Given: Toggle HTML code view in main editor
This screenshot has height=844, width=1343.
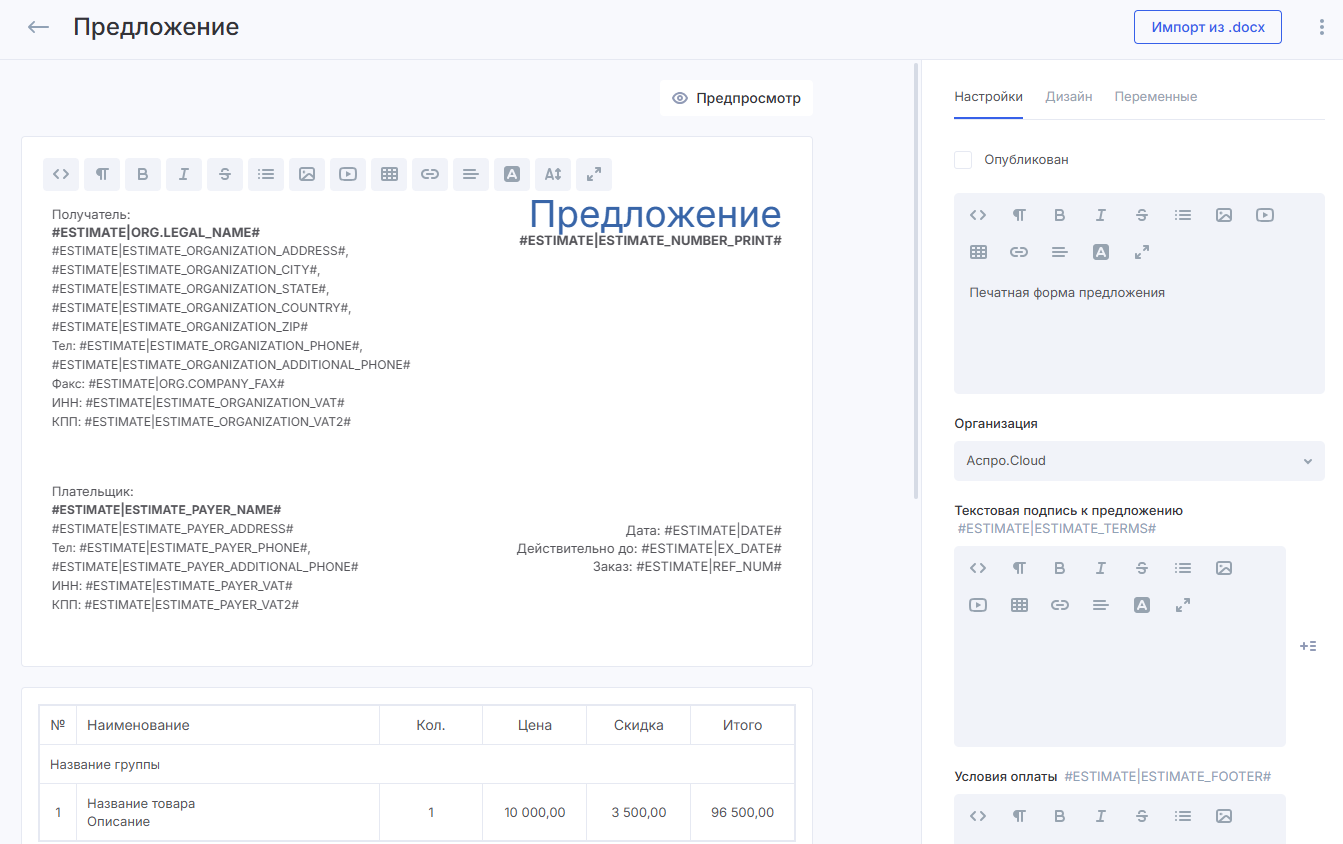Looking at the screenshot, I should click(61, 174).
